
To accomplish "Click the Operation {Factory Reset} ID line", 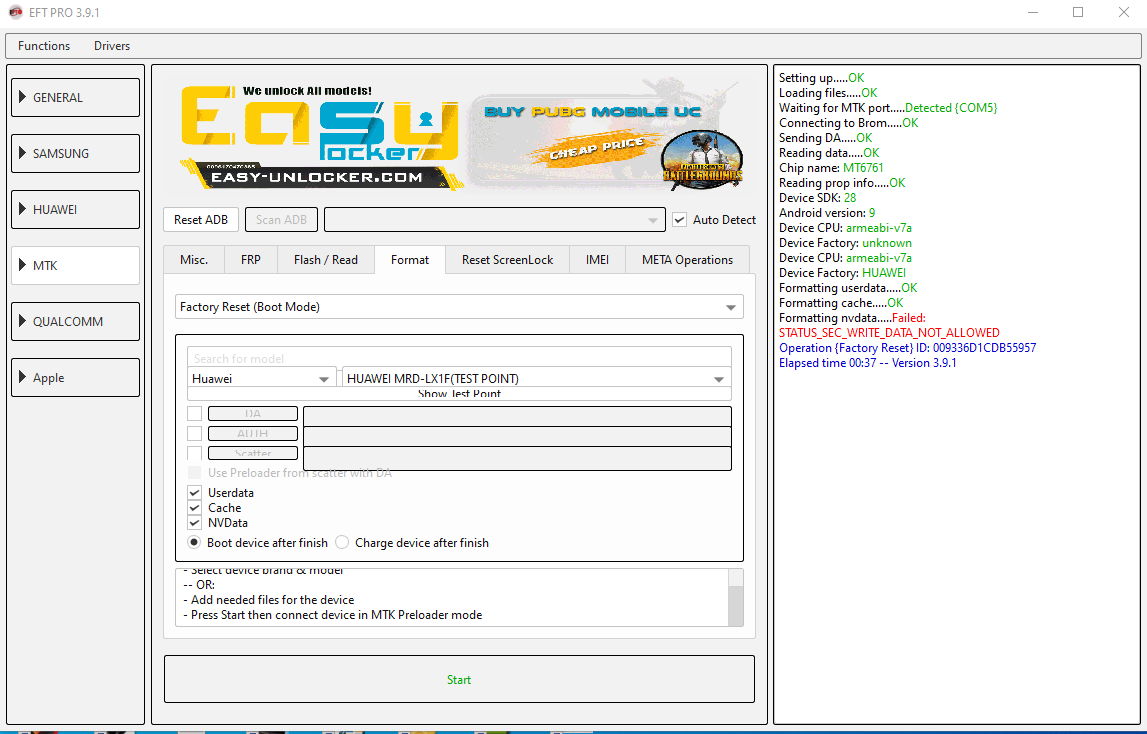I will point(907,348).
